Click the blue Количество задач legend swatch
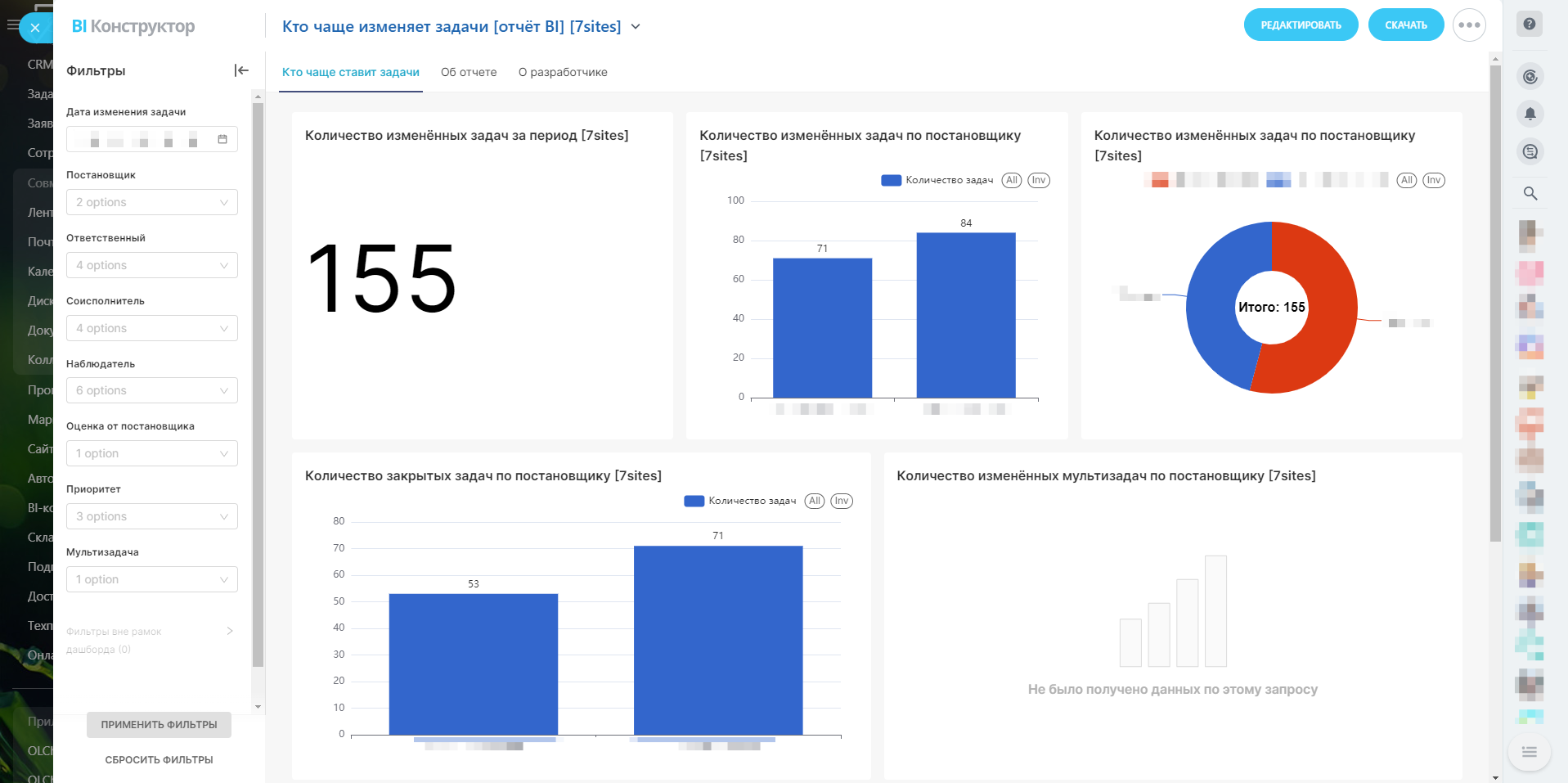1568x783 pixels. [x=891, y=181]
